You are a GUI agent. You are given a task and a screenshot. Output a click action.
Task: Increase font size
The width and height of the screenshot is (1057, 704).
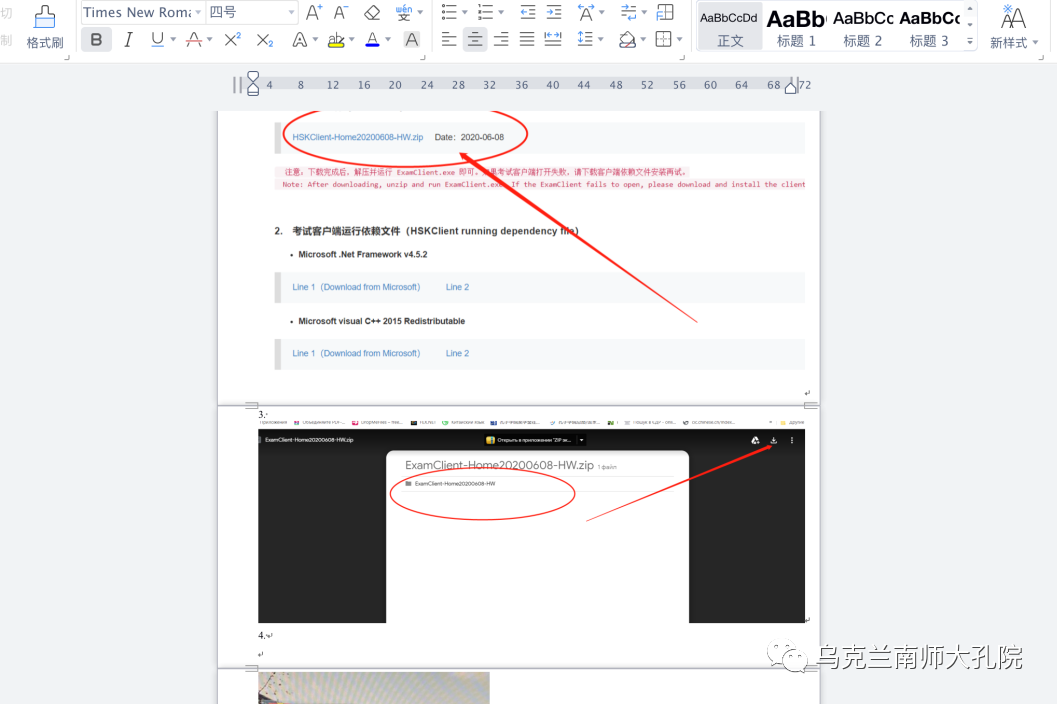[313, 12]
